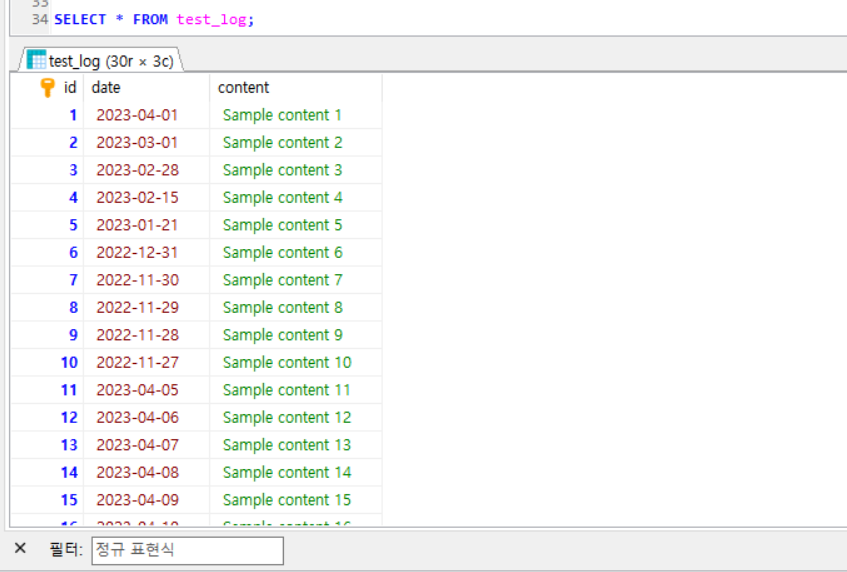This screenshot has width=847, height=572.
Task: Select date cell 2023-02-28
Action: (146, 170)
